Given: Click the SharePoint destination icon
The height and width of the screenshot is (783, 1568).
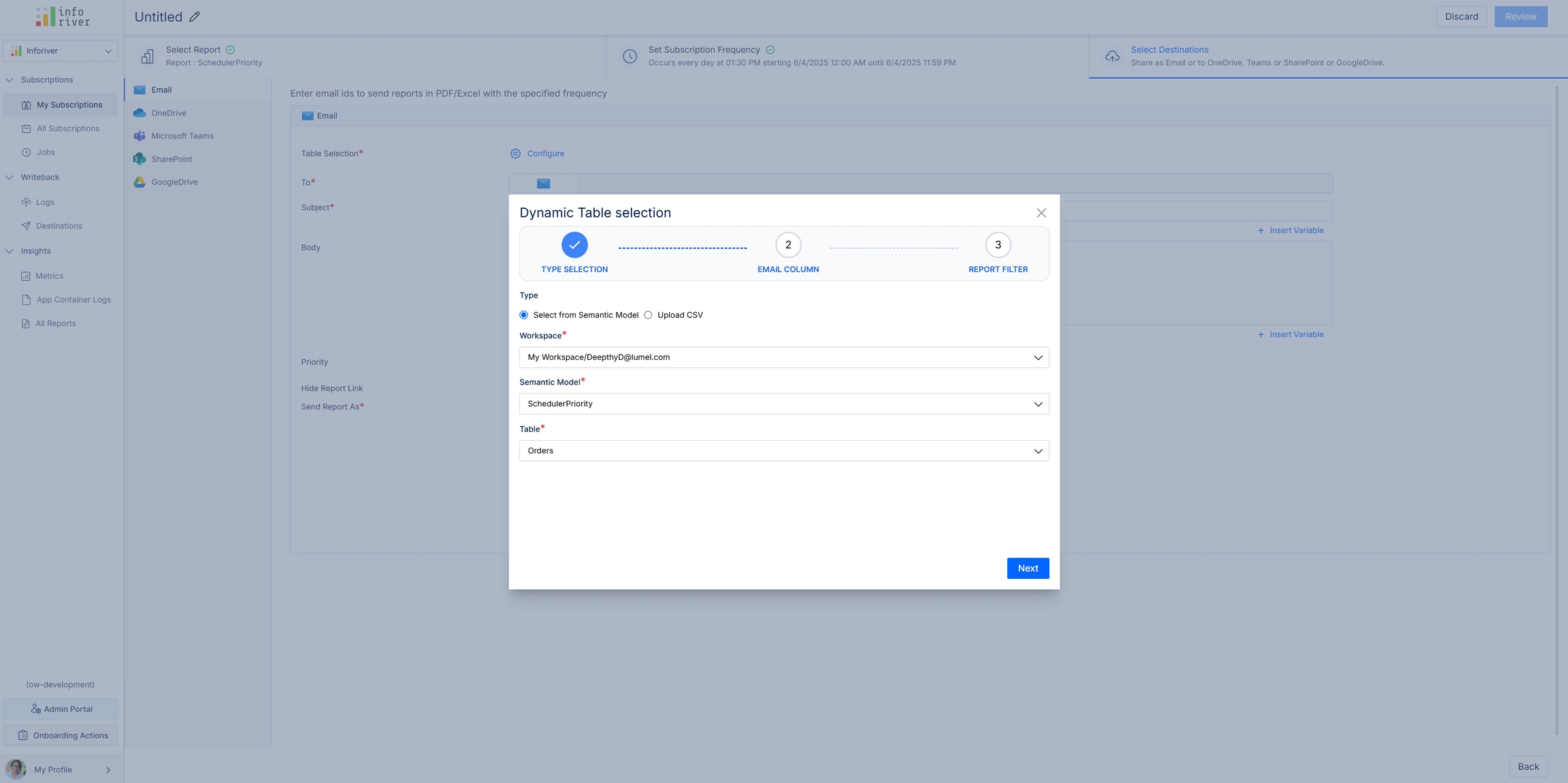Looking at the screenshot, I should click(140, 159).
